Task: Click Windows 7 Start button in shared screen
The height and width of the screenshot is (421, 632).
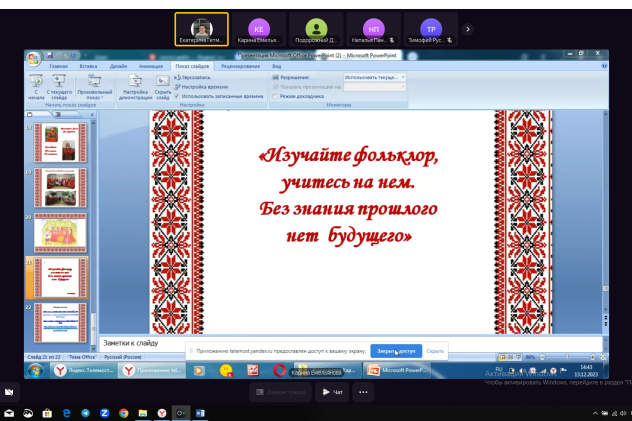Action: coord(35,370)
